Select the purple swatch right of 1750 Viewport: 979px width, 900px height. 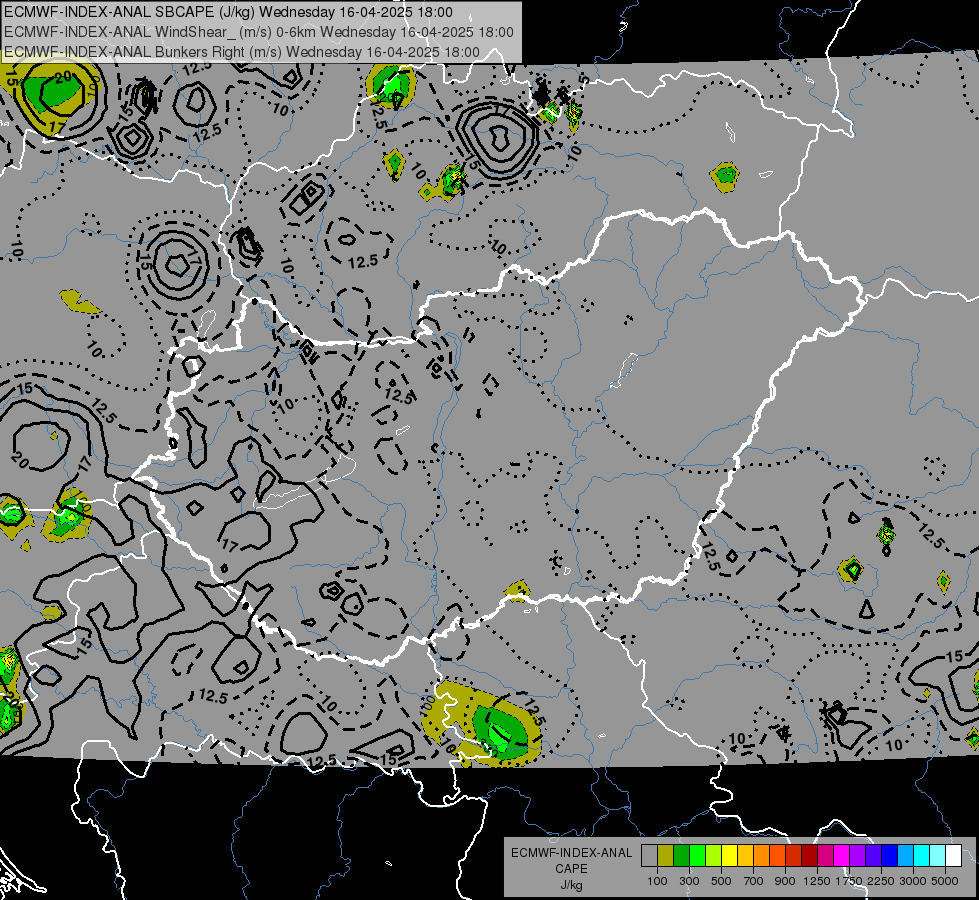[x=858, y=856]
